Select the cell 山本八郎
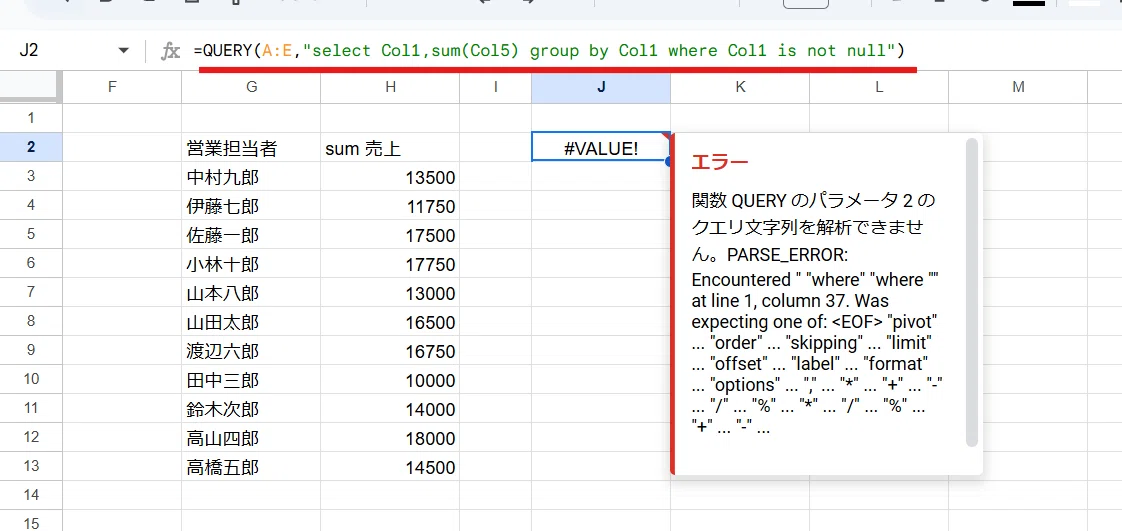 point(250,293)
